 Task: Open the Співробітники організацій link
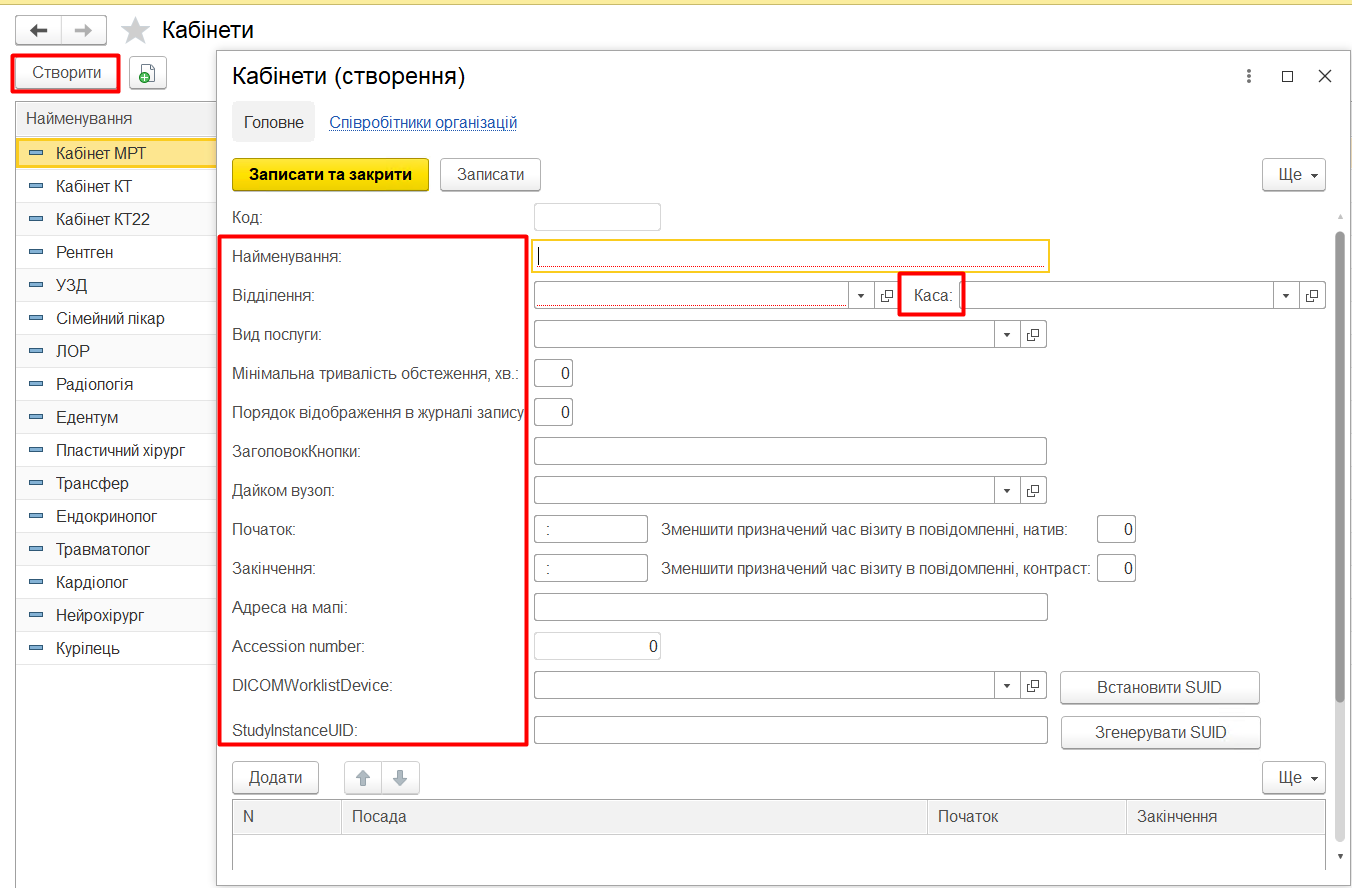tap(423, 122)
